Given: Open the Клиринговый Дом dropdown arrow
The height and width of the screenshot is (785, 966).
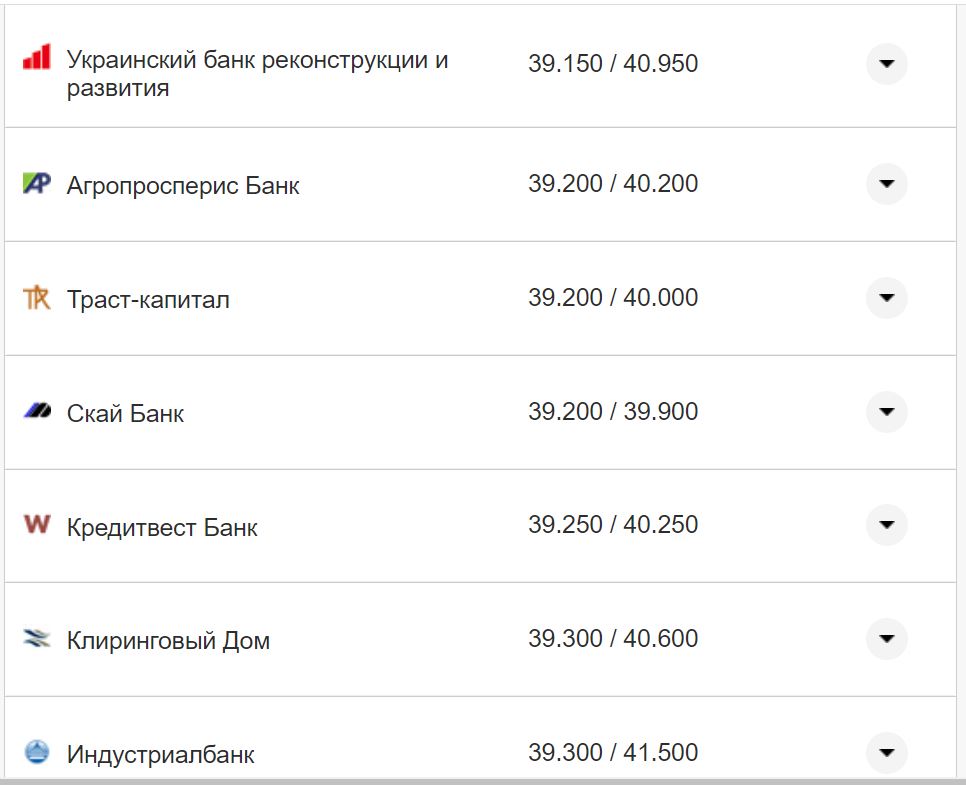Looking at the screenshot, I should [x=886, y=638].
